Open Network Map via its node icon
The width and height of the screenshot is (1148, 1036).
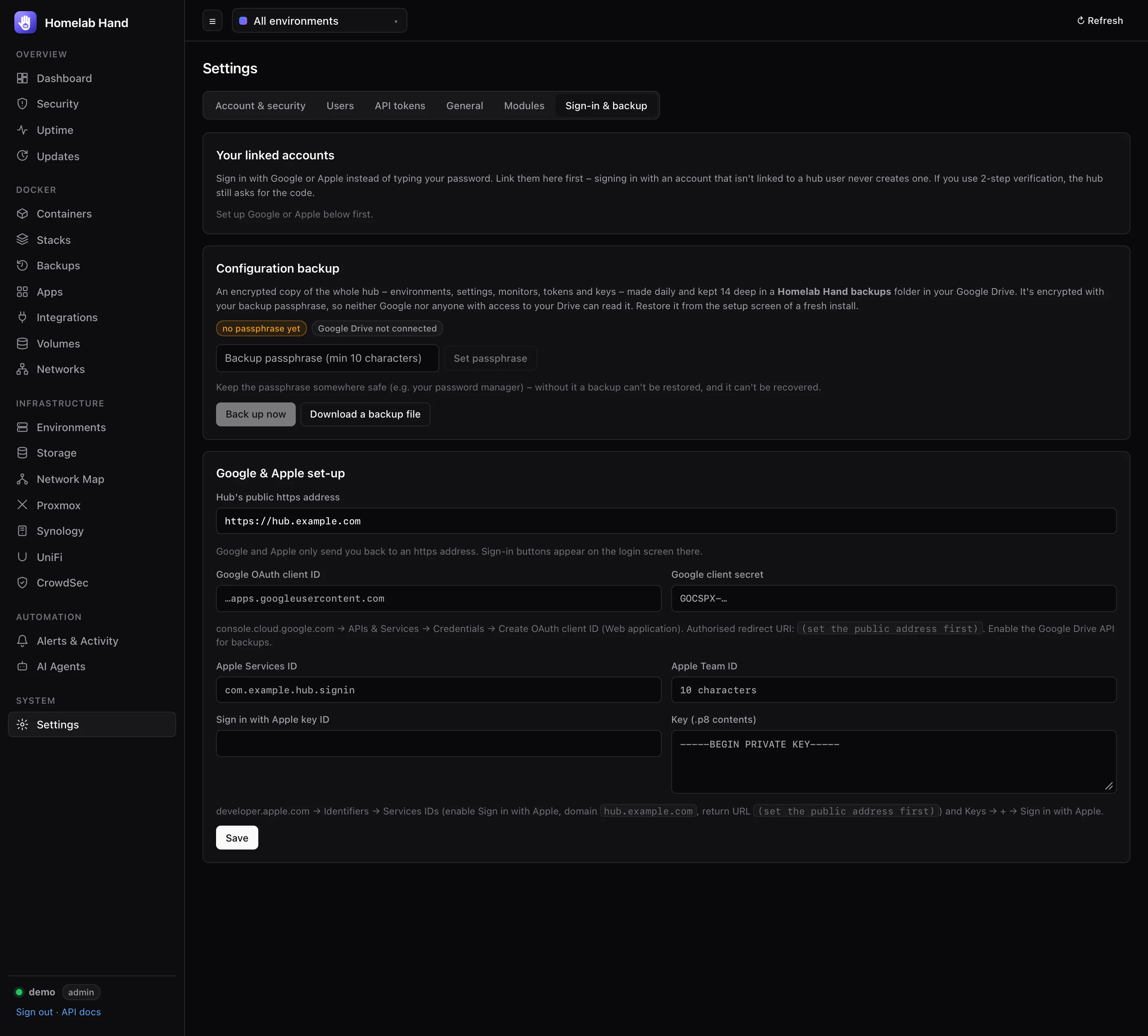(x=22, y=479)
